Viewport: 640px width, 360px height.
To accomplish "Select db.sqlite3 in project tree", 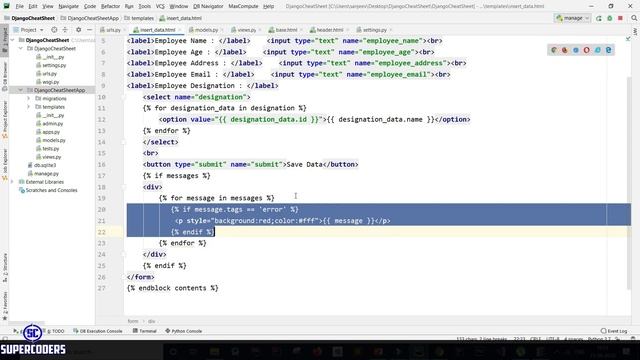I will click(x=45, y=165).
